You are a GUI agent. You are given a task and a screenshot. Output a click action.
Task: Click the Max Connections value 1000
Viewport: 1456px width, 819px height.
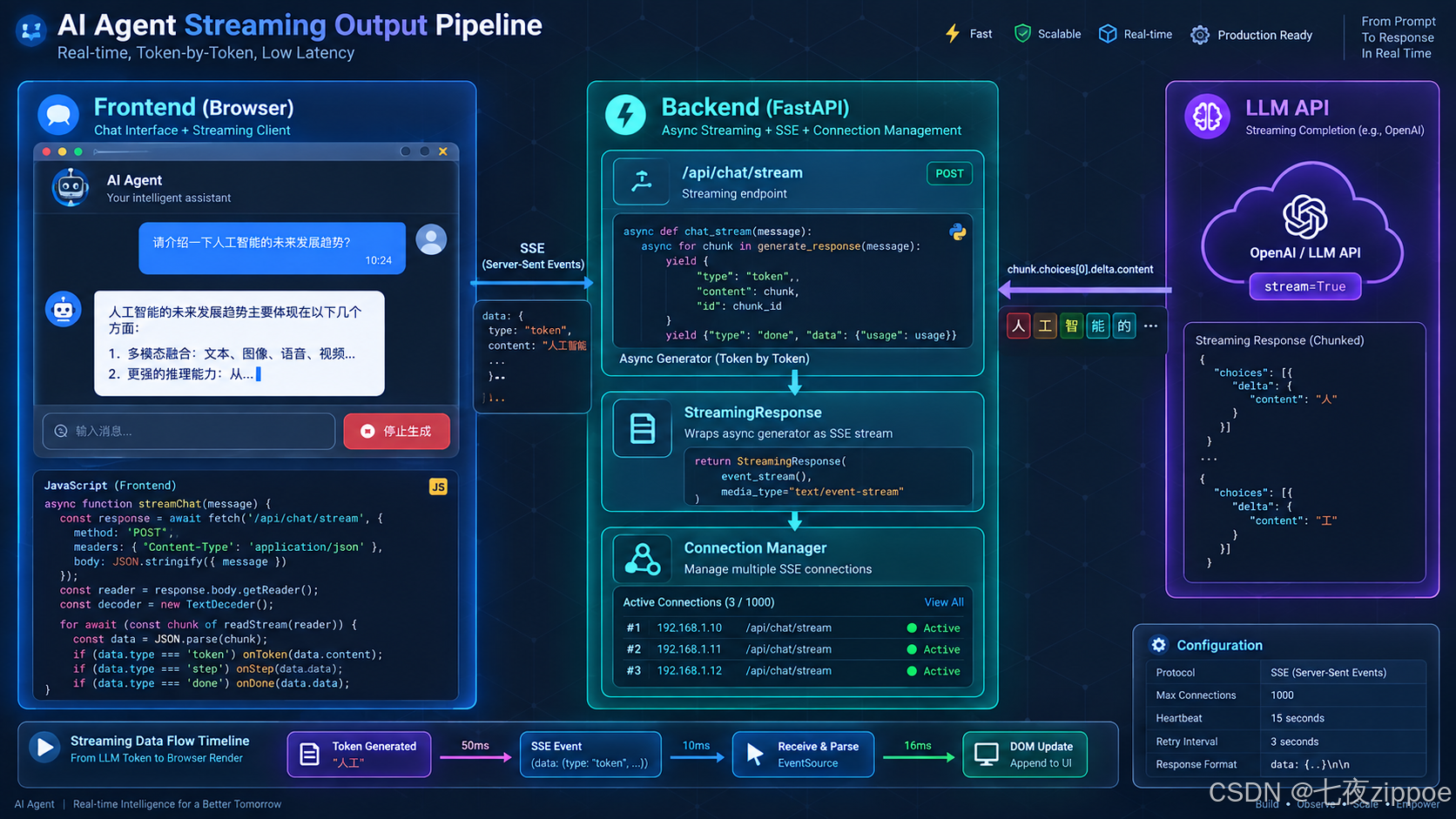coord(1282,695)
